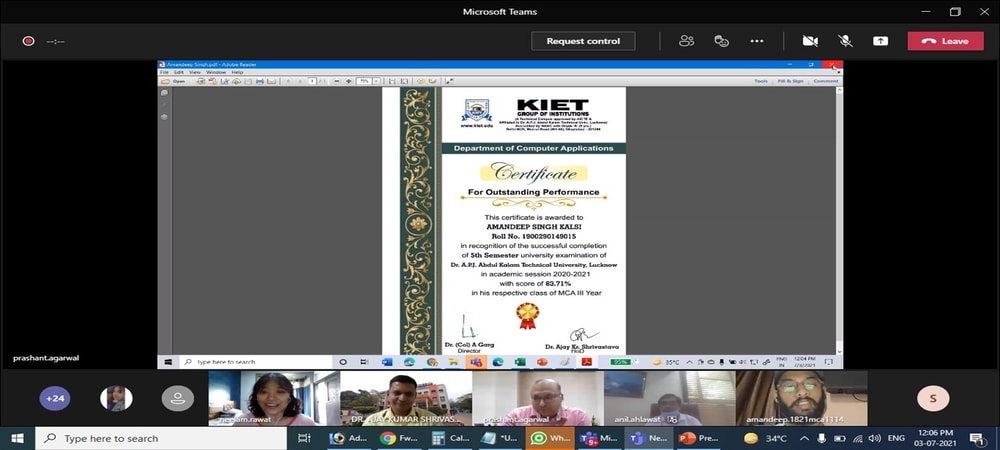The width and height of the screenshot is (1000, 450).
Task: Open the notification center in the taskbar
Action: 976,438
